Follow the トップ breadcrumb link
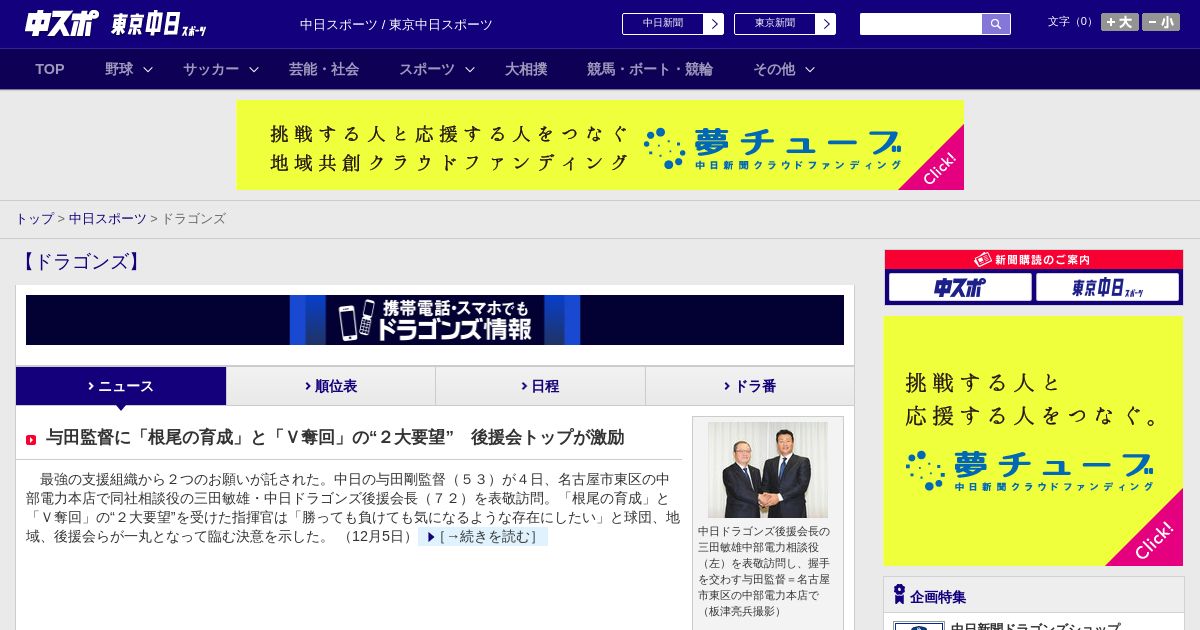1200x630 pixels. [34, 218]
